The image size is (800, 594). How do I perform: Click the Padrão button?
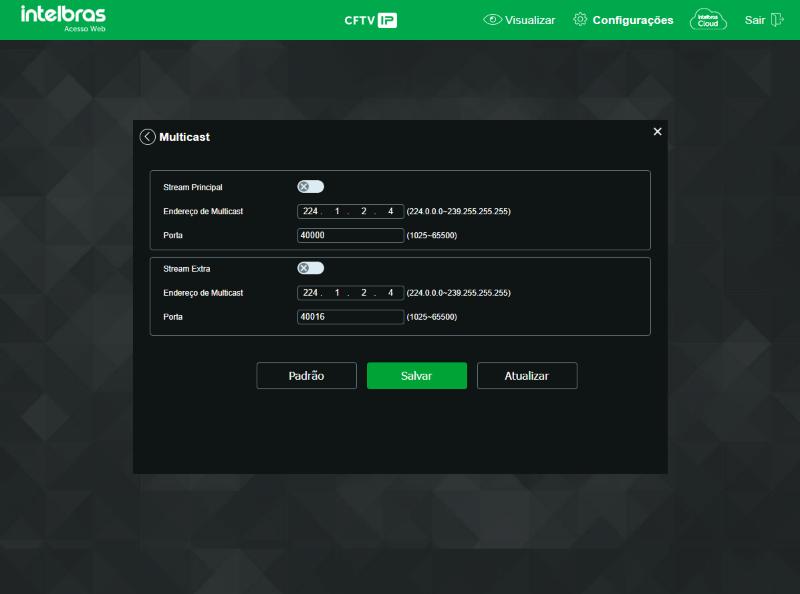tap(306, 376)
